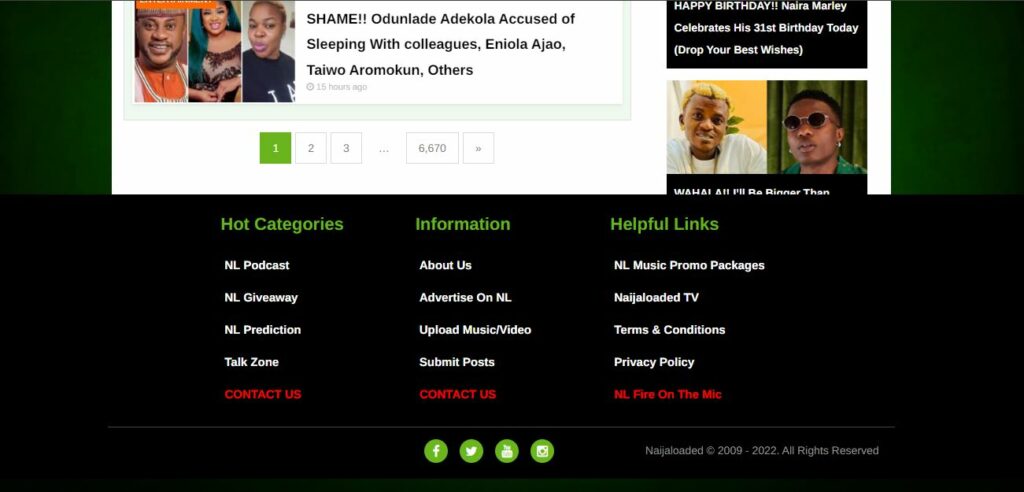Screen dimensions: 1024x492
Task: Click the '15 hours ago' timestamp
Action: tap(337, 87)
